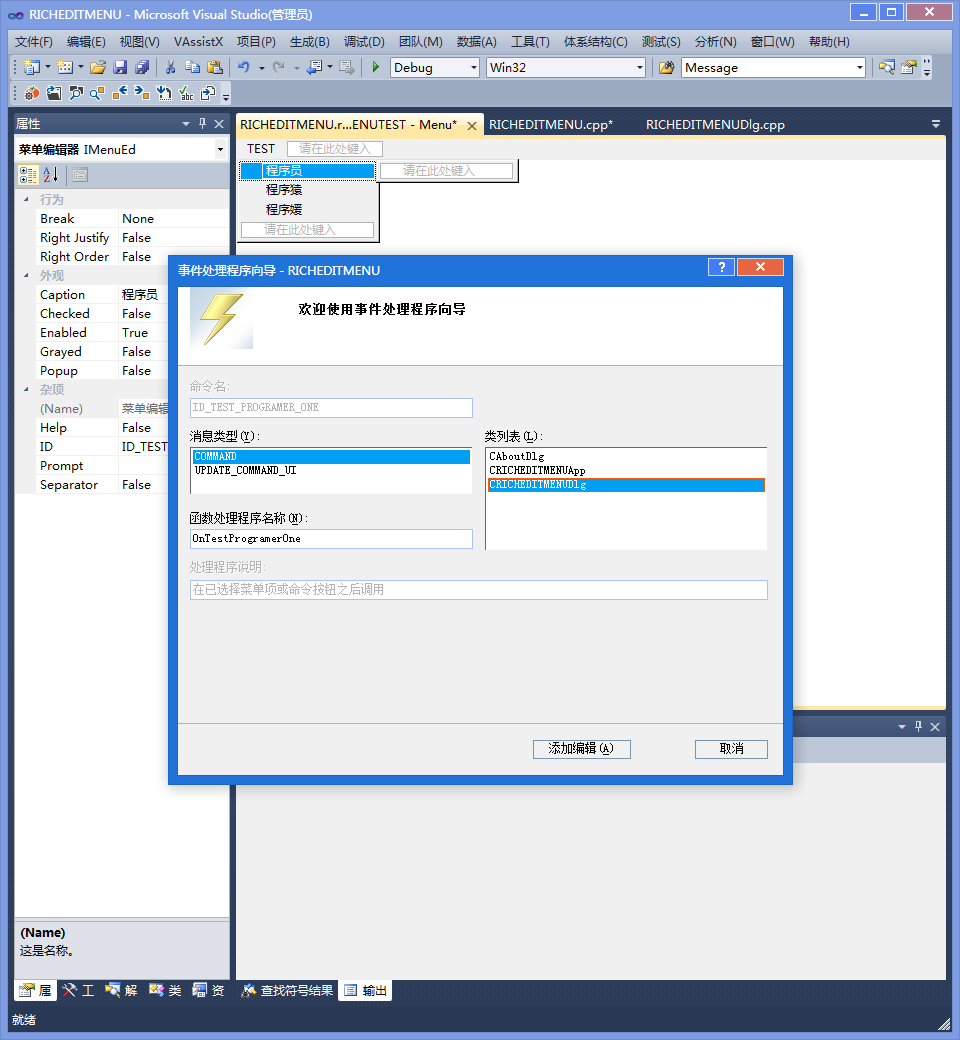Click the Save All icon
Image resolution: width=960 pixels, height=1040 pixels.
tap(142, 67)
